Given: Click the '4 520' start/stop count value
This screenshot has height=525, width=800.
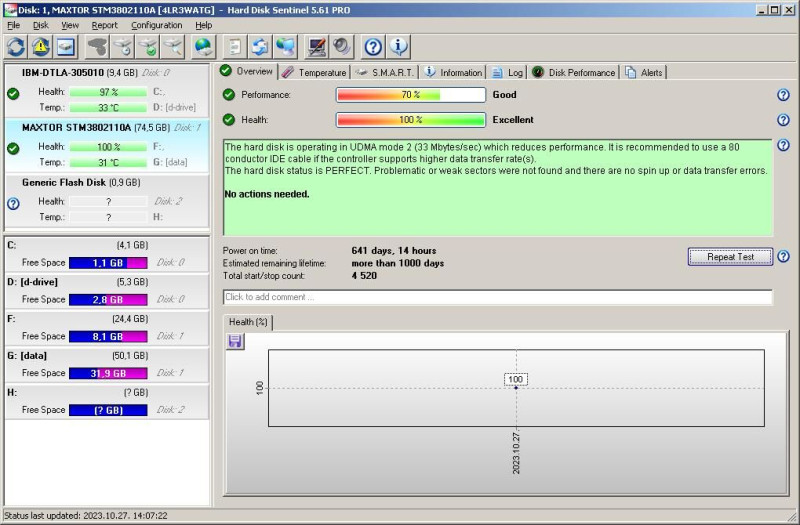Looking at the screenshot, I should (364, 276).
